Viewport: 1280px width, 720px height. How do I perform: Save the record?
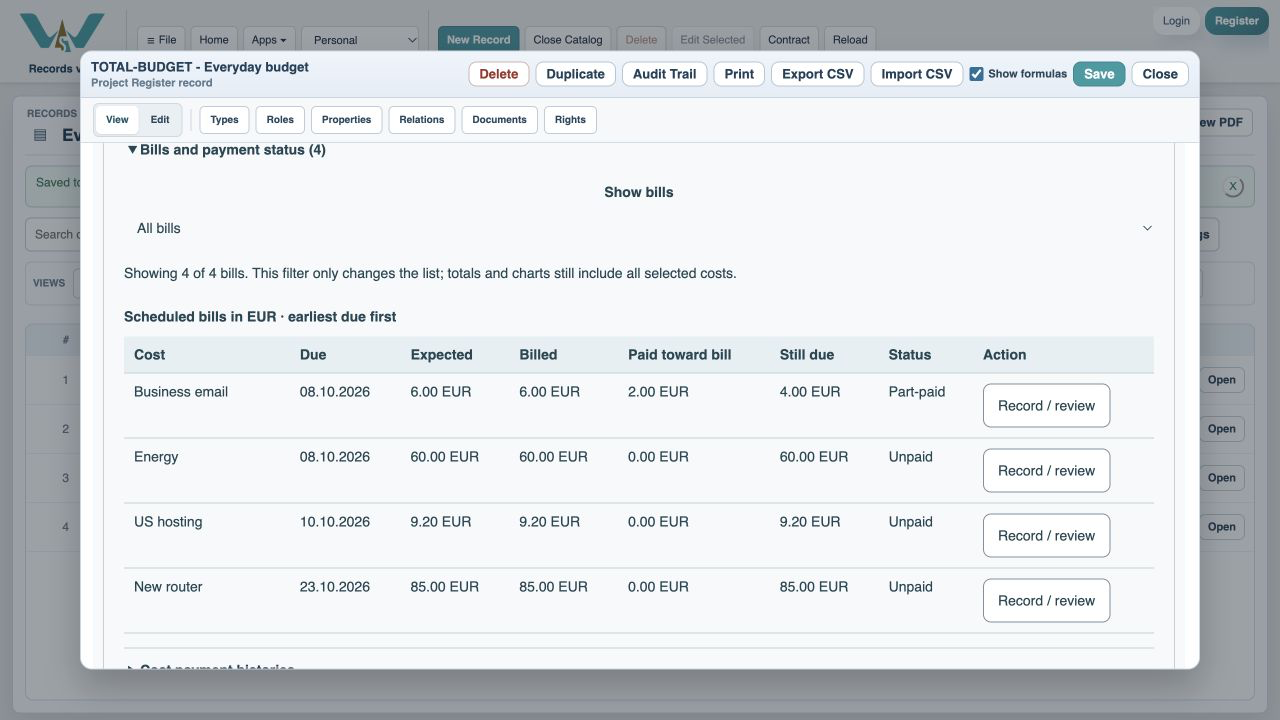(x=1099, y=74)
